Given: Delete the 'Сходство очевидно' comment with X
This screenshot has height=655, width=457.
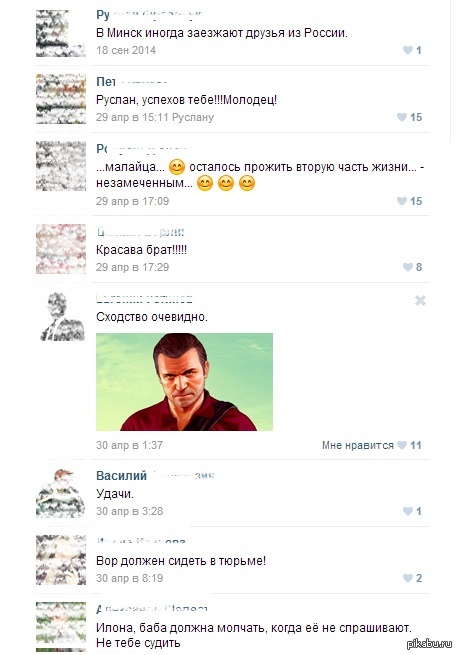Looking at the screenshot, I should pyautogui.click(x=420, y=300).
